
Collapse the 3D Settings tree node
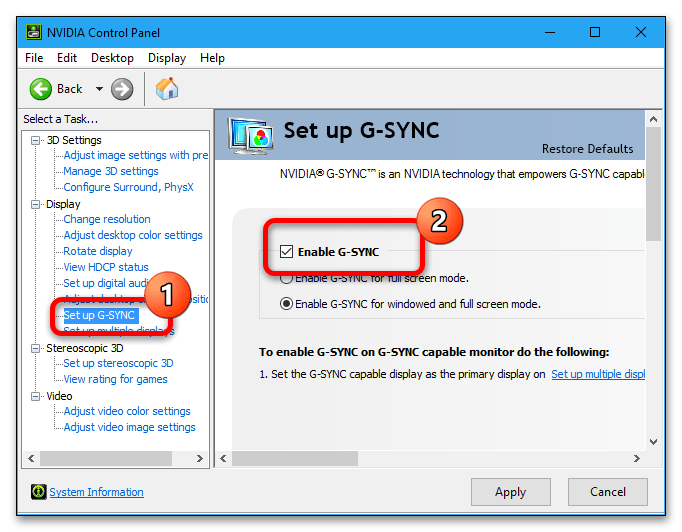point(35,141)
